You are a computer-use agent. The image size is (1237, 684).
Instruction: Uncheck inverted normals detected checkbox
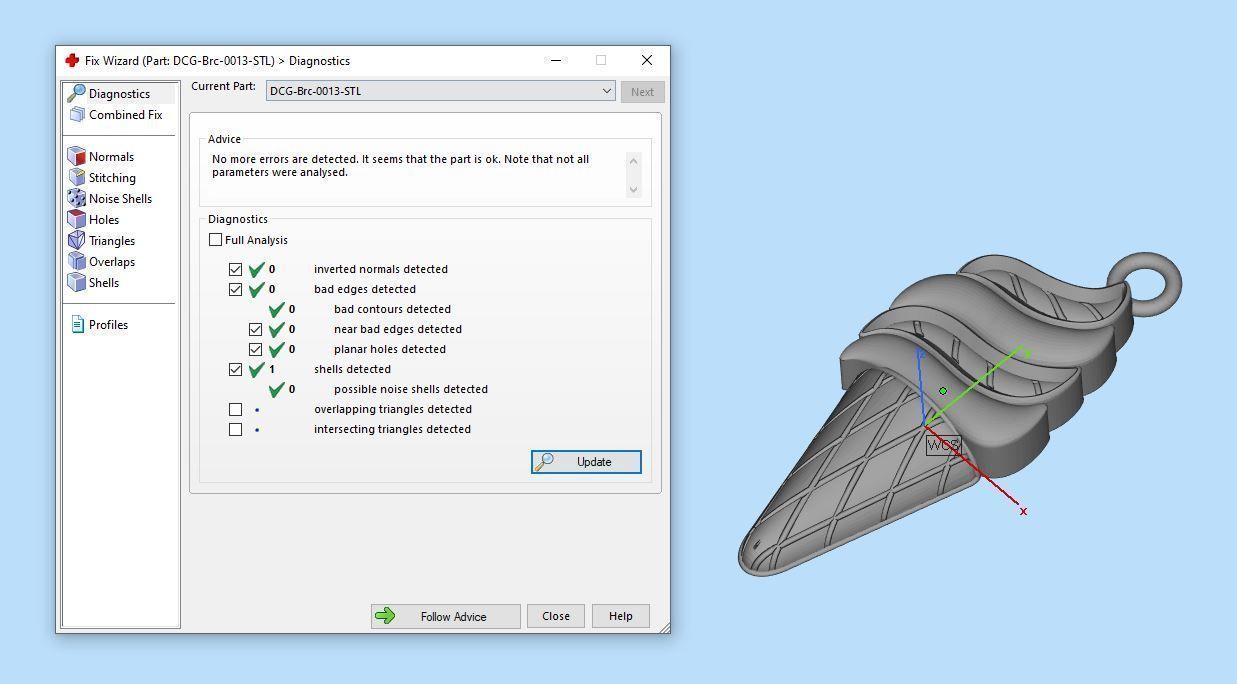(235, 269)
